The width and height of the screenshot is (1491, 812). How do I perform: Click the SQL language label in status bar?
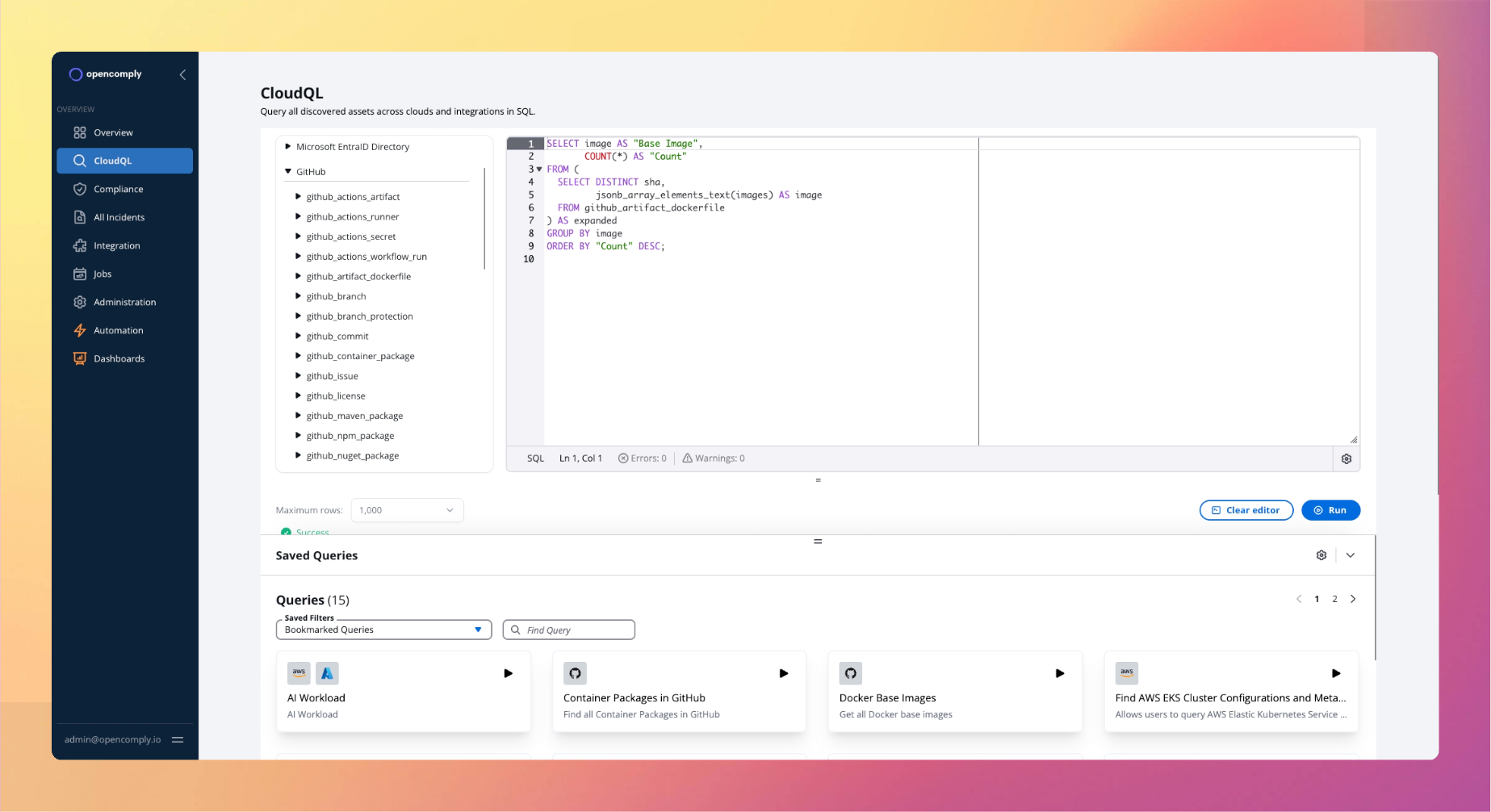coord(535,458)
